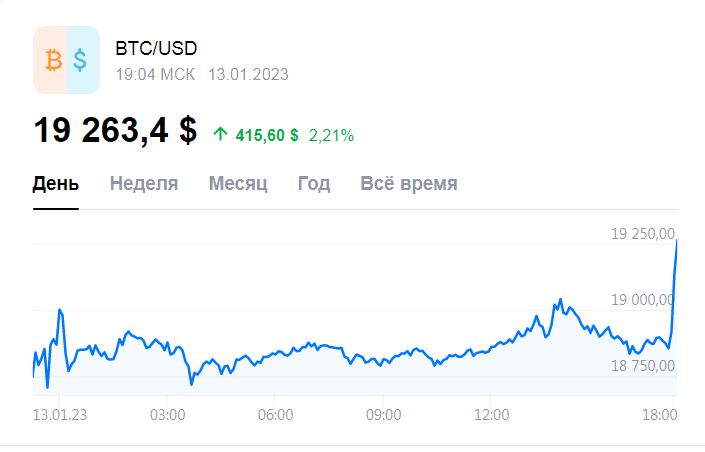Select the Всё время tab
The height and width of the screenshot is (452, 705).
[x=409, y=183]
